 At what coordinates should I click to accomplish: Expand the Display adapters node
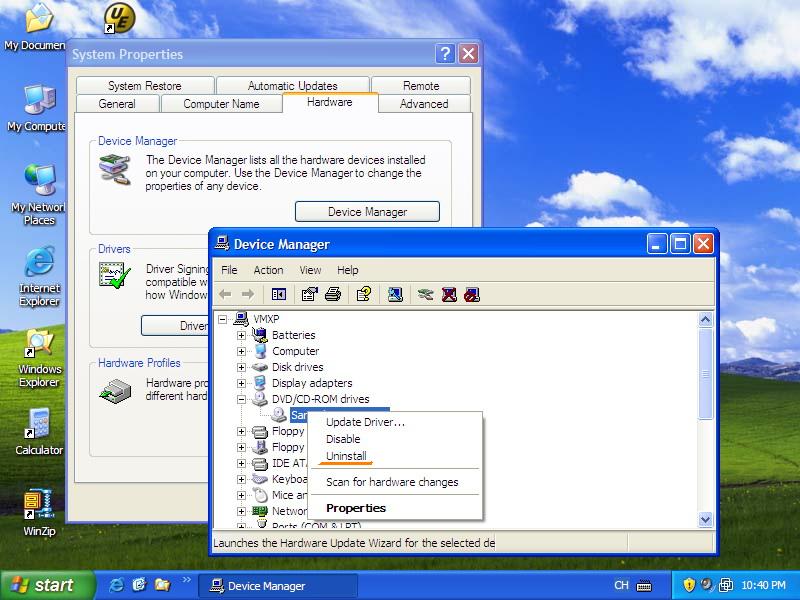[241, 383]
